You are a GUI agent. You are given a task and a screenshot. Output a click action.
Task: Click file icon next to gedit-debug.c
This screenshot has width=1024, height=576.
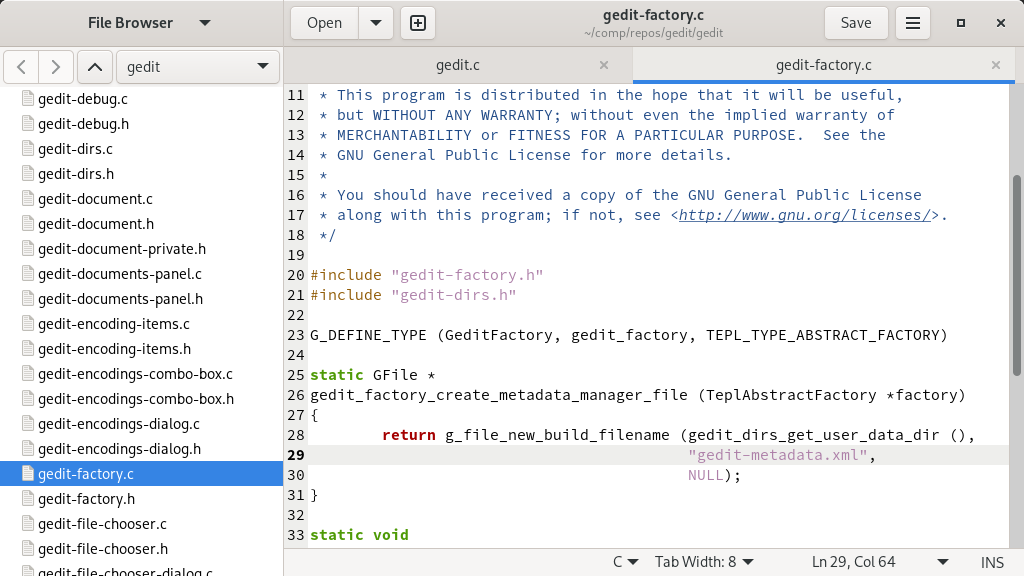pos(28,99)
